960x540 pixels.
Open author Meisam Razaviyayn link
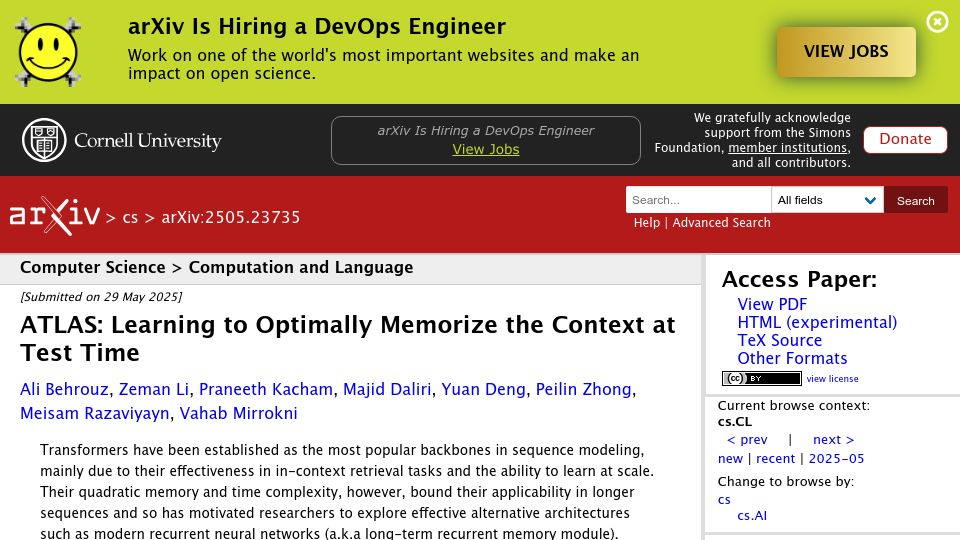pyautogui.click(x=95, y=413)
